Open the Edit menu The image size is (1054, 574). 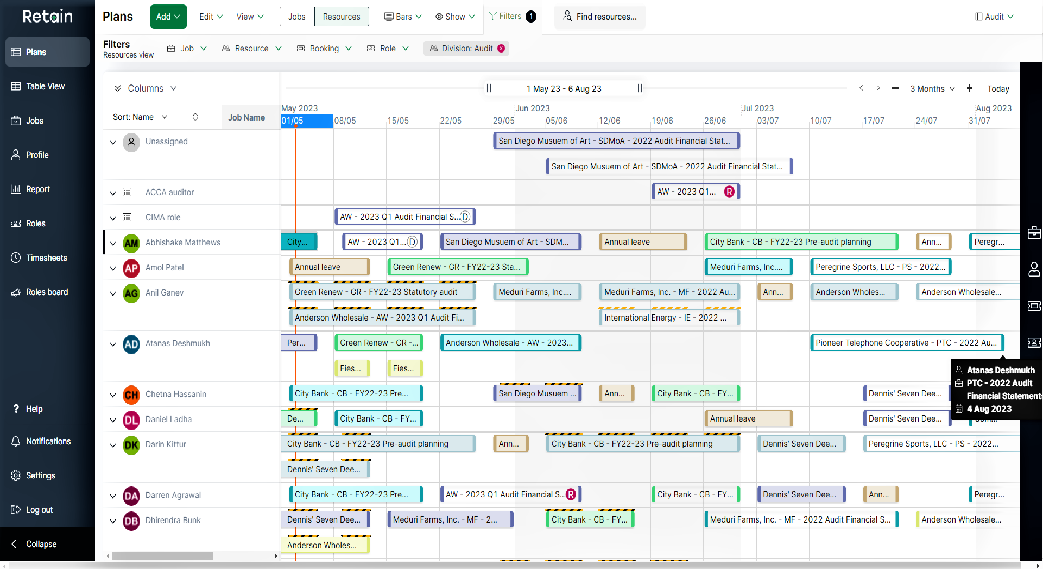(x=210, y=17)
